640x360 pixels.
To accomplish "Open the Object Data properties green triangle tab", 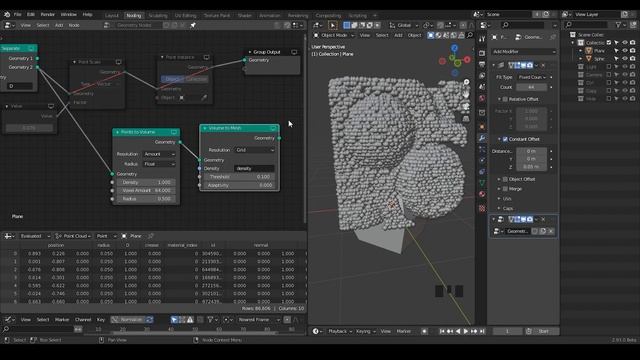I will (x=482, y=183).
